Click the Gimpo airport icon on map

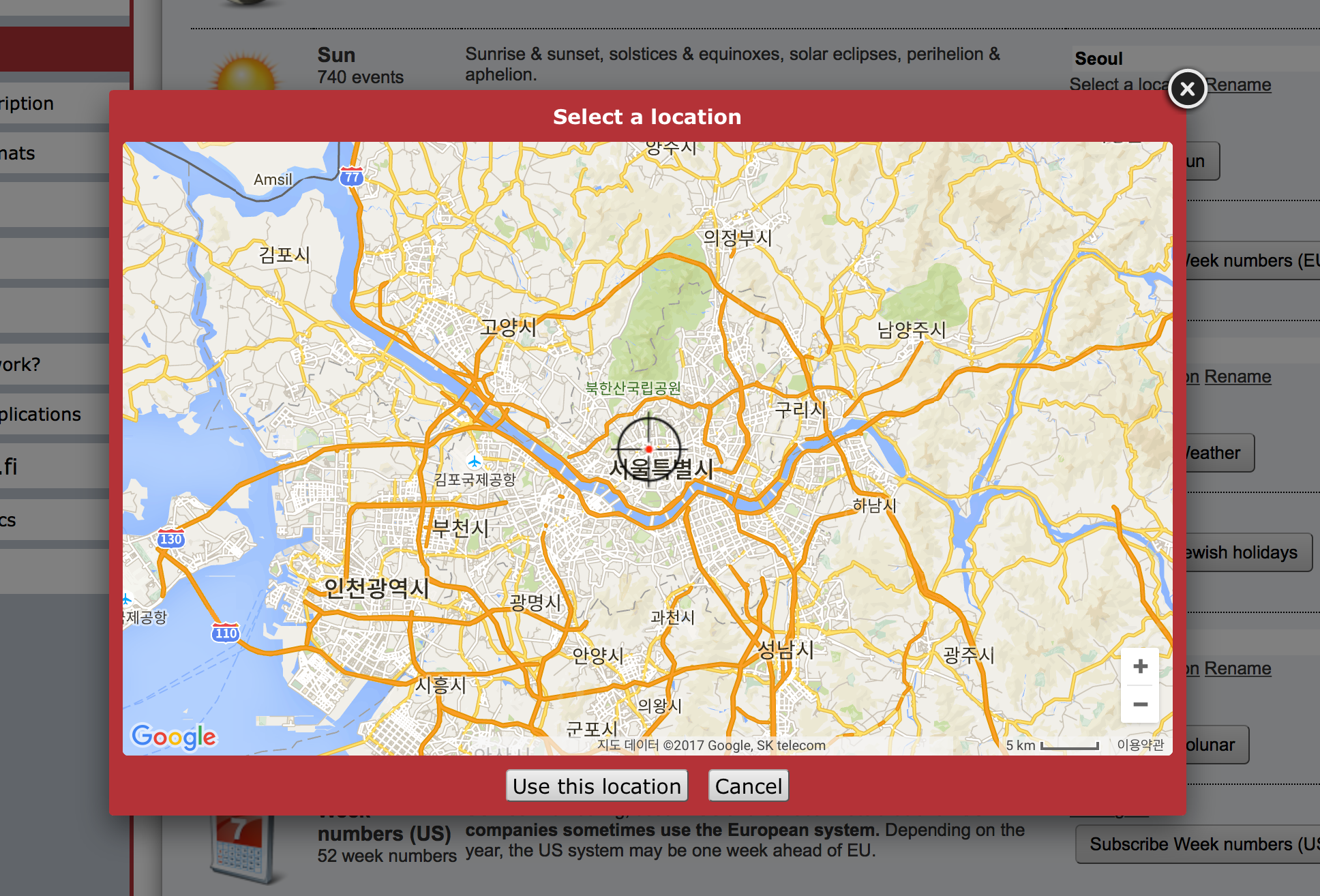[475, 462]
